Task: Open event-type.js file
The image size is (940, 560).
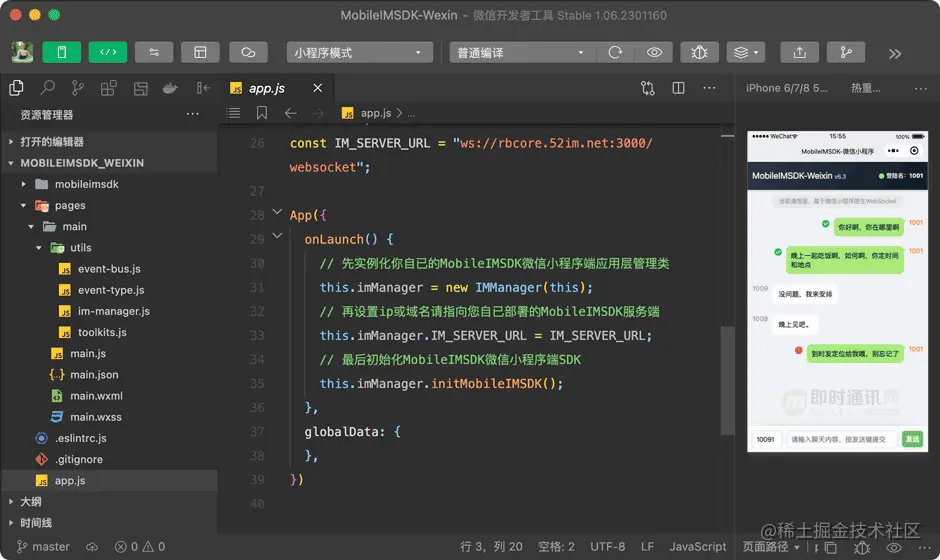Action: (x=110, y=290)
